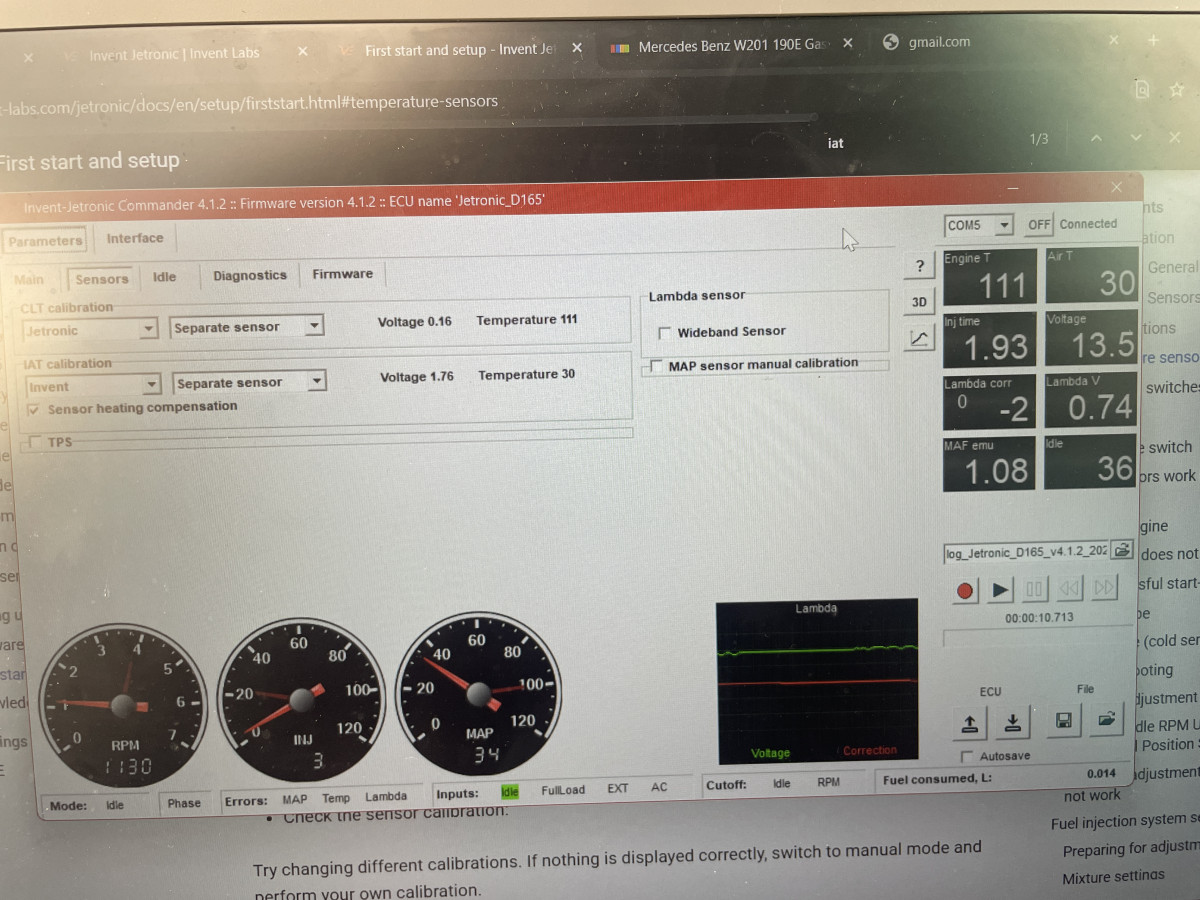Expand IAT Separate sensor dropdown

coord(314,382)
